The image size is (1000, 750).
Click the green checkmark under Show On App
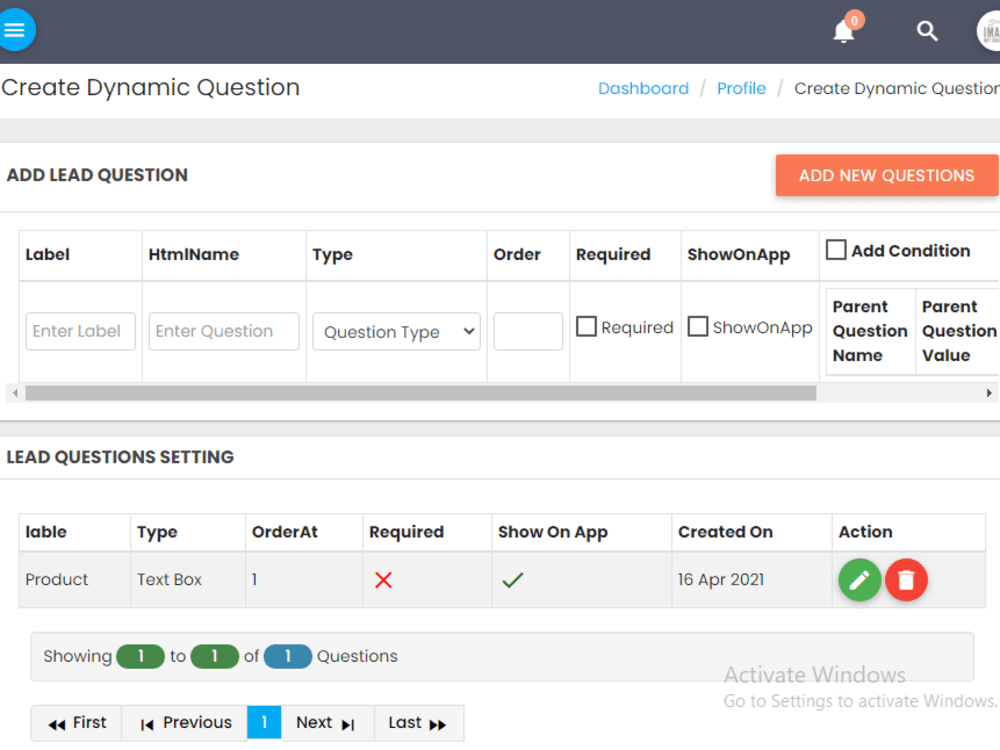(x=513, y=580)
